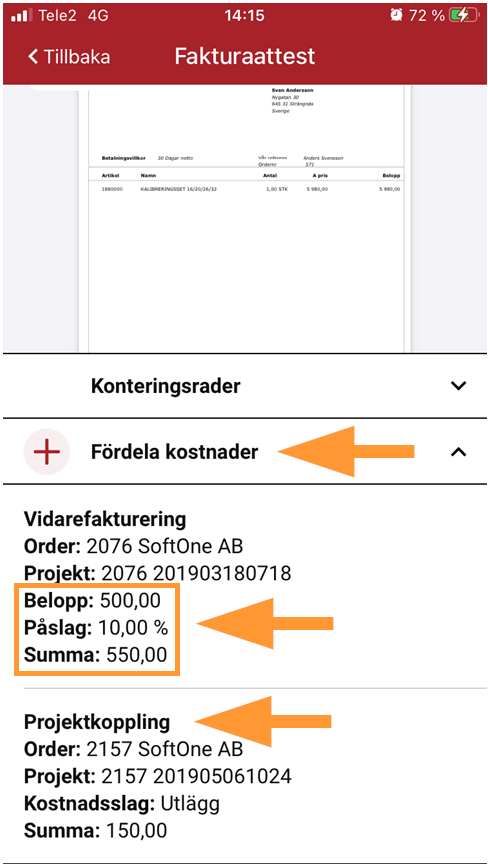Go back using the Tillbaka chevron
This screenshot has height=867, width=488.
pyautogui.click(x=34, y=56)
